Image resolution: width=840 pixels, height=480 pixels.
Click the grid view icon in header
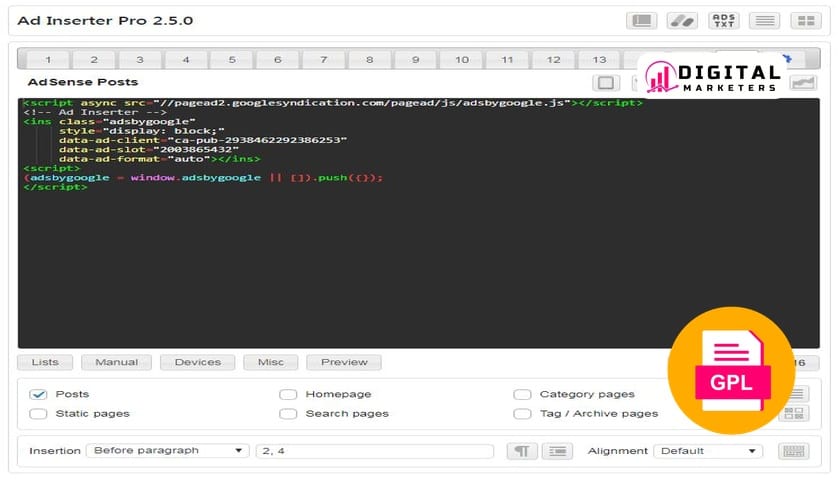tap(805, 20)
